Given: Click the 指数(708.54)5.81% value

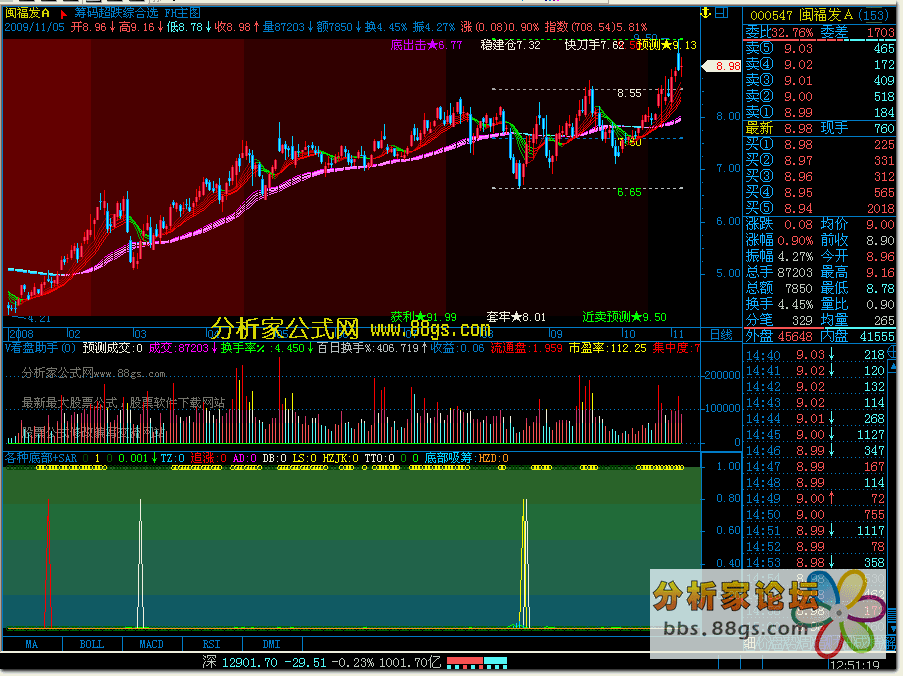Looking at the screenshot, I should 595,27.
